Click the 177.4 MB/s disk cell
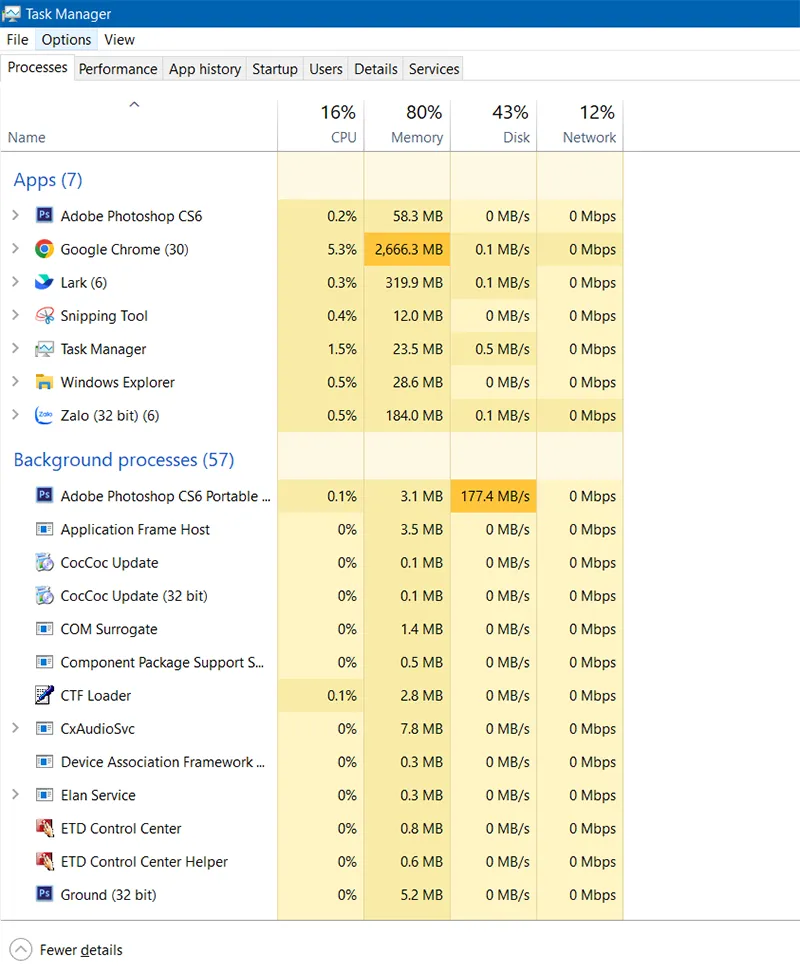Image resolution: width=800 pixels, height=974 pixels. coord(494,496)
